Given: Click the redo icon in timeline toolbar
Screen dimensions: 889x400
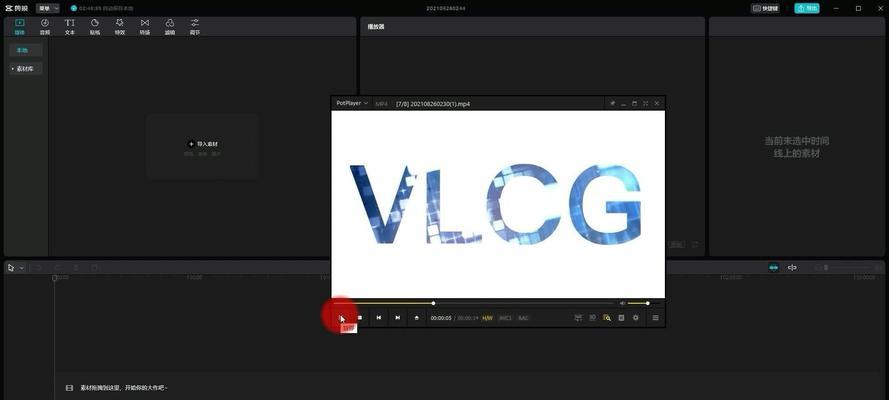Looking at the screenshot, I should coord(58,268).
